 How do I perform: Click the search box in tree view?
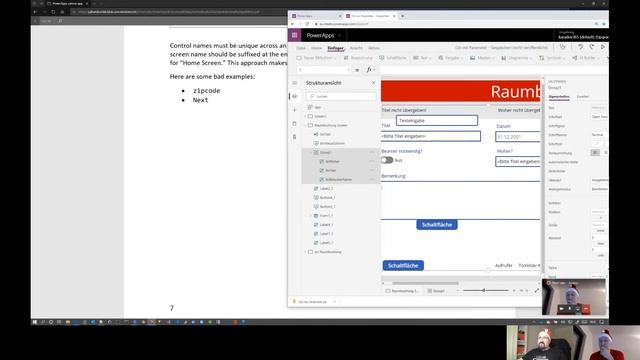(x=341, y=96)
